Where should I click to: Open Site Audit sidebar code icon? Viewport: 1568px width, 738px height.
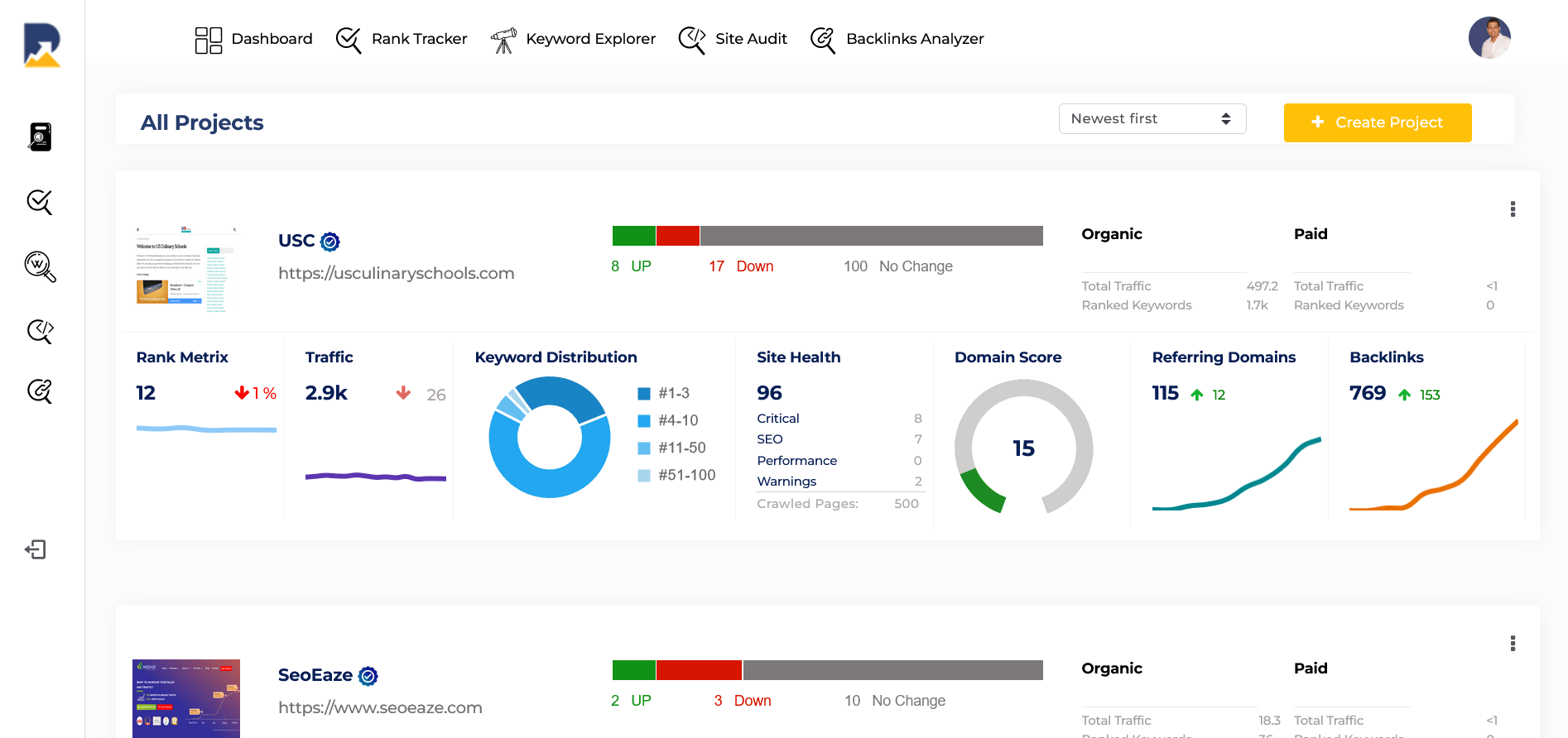[x=40, y=331]
